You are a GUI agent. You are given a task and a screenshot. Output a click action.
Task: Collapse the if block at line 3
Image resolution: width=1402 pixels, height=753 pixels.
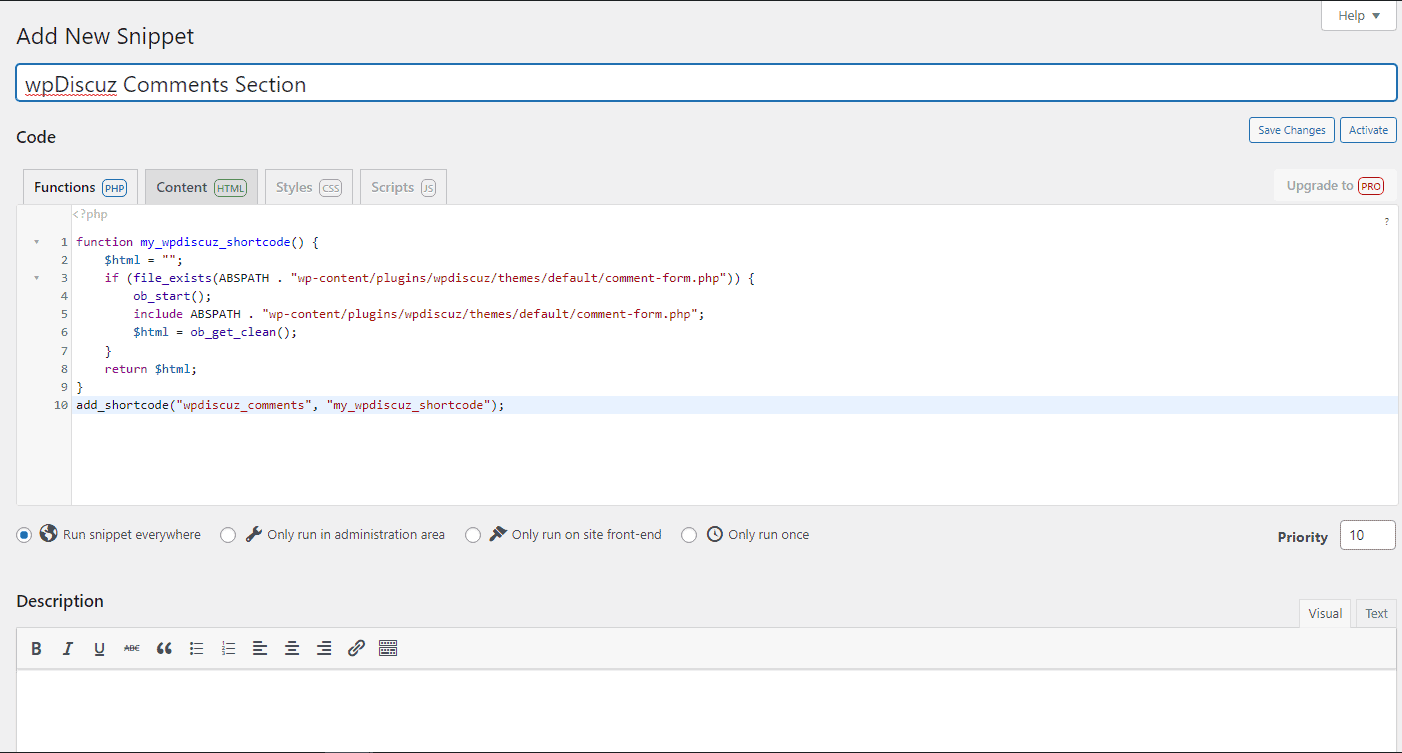pos(37,278)
